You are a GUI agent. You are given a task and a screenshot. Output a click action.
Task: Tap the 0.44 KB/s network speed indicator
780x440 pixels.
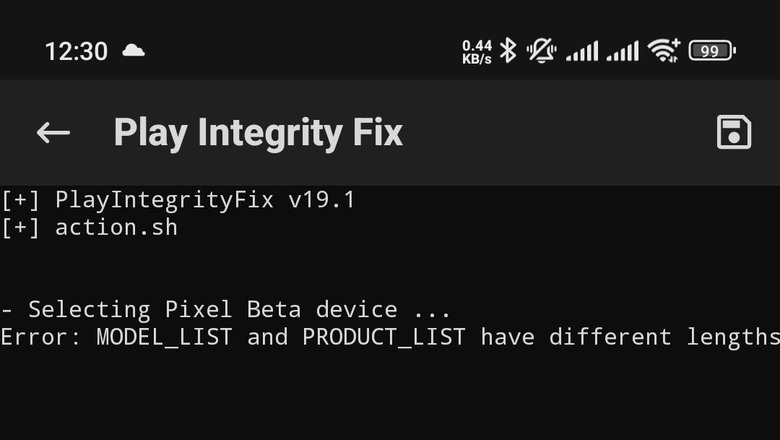pos(477,52)
